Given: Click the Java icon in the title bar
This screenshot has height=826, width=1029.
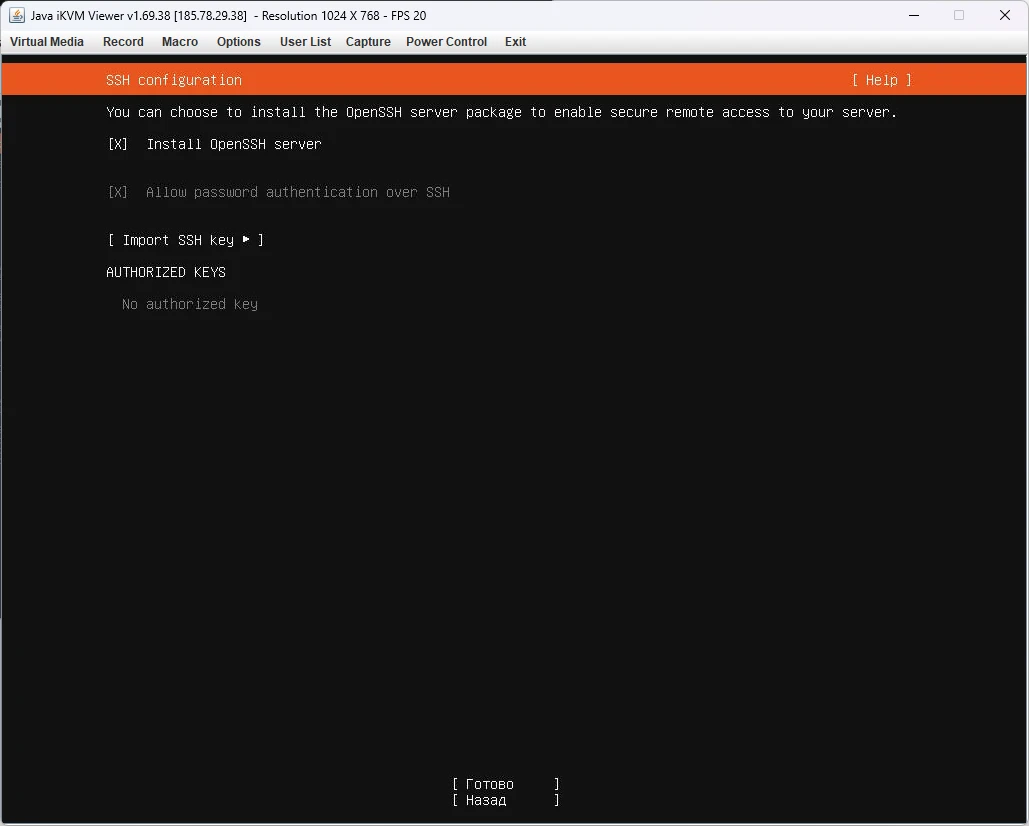Looking at the screenshot, I should pos(16,15).
